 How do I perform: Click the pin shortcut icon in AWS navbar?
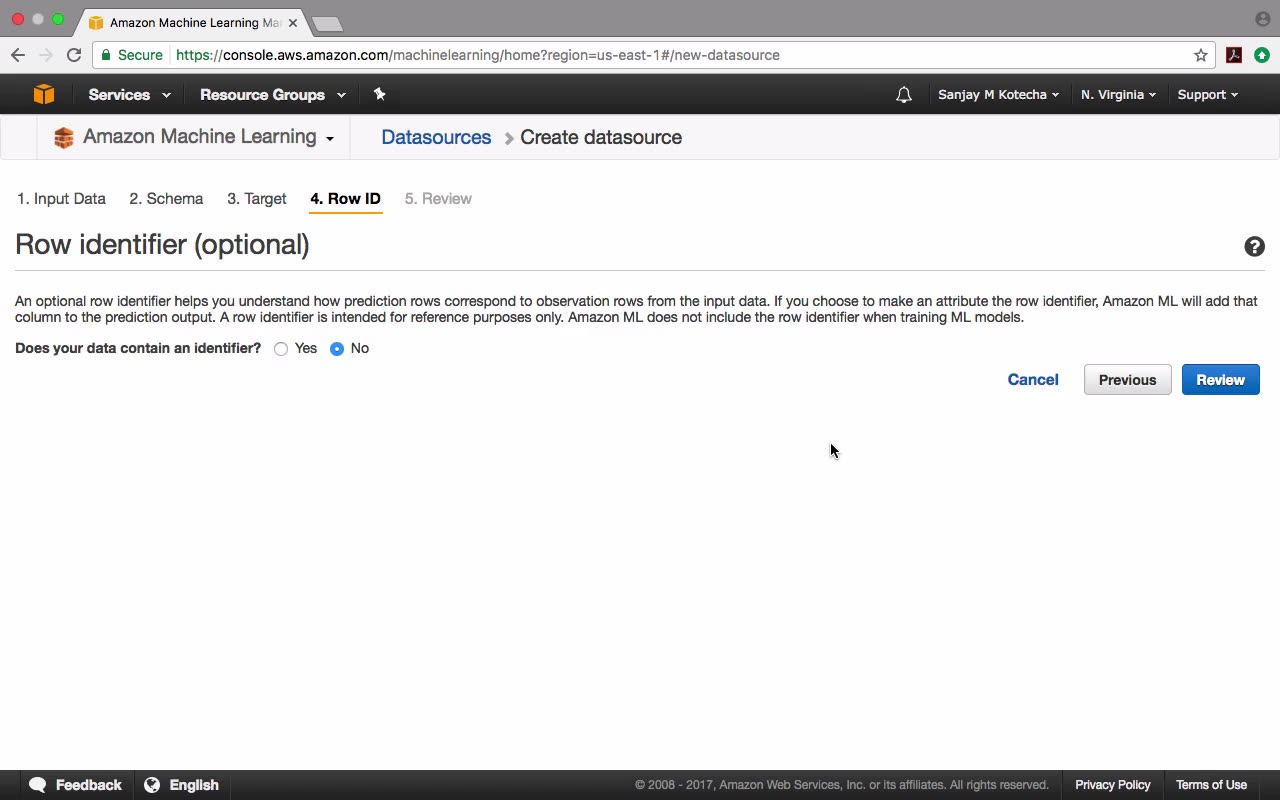tap(379, 94)
